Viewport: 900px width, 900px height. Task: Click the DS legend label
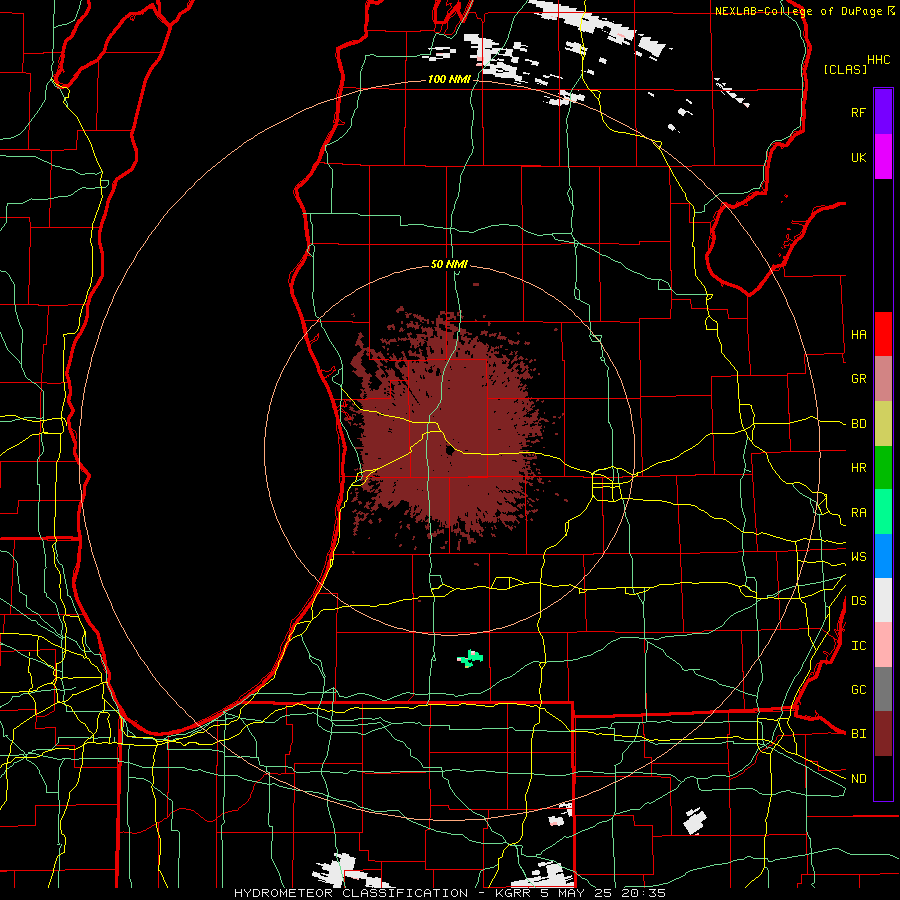858,601
